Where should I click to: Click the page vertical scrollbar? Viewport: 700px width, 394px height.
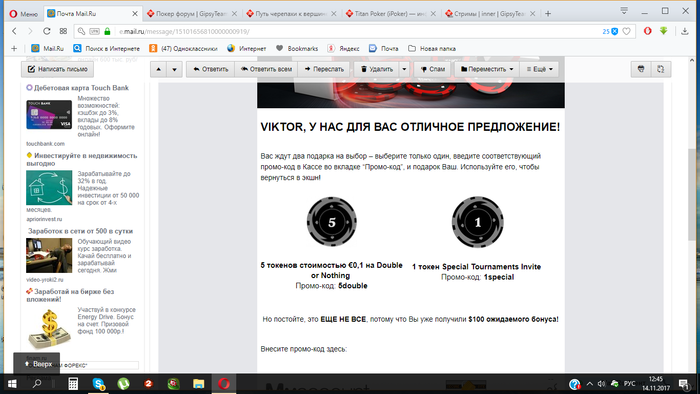[692, 195]
